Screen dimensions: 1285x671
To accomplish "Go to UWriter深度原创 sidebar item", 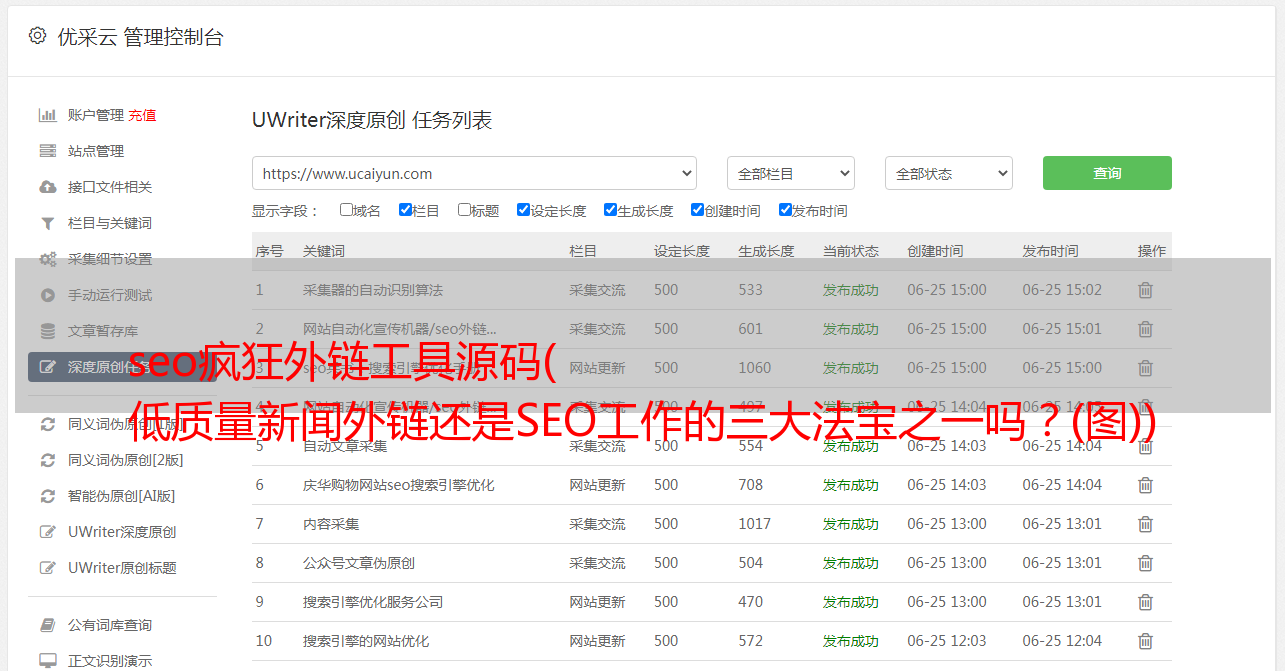I will coord(123,532).
